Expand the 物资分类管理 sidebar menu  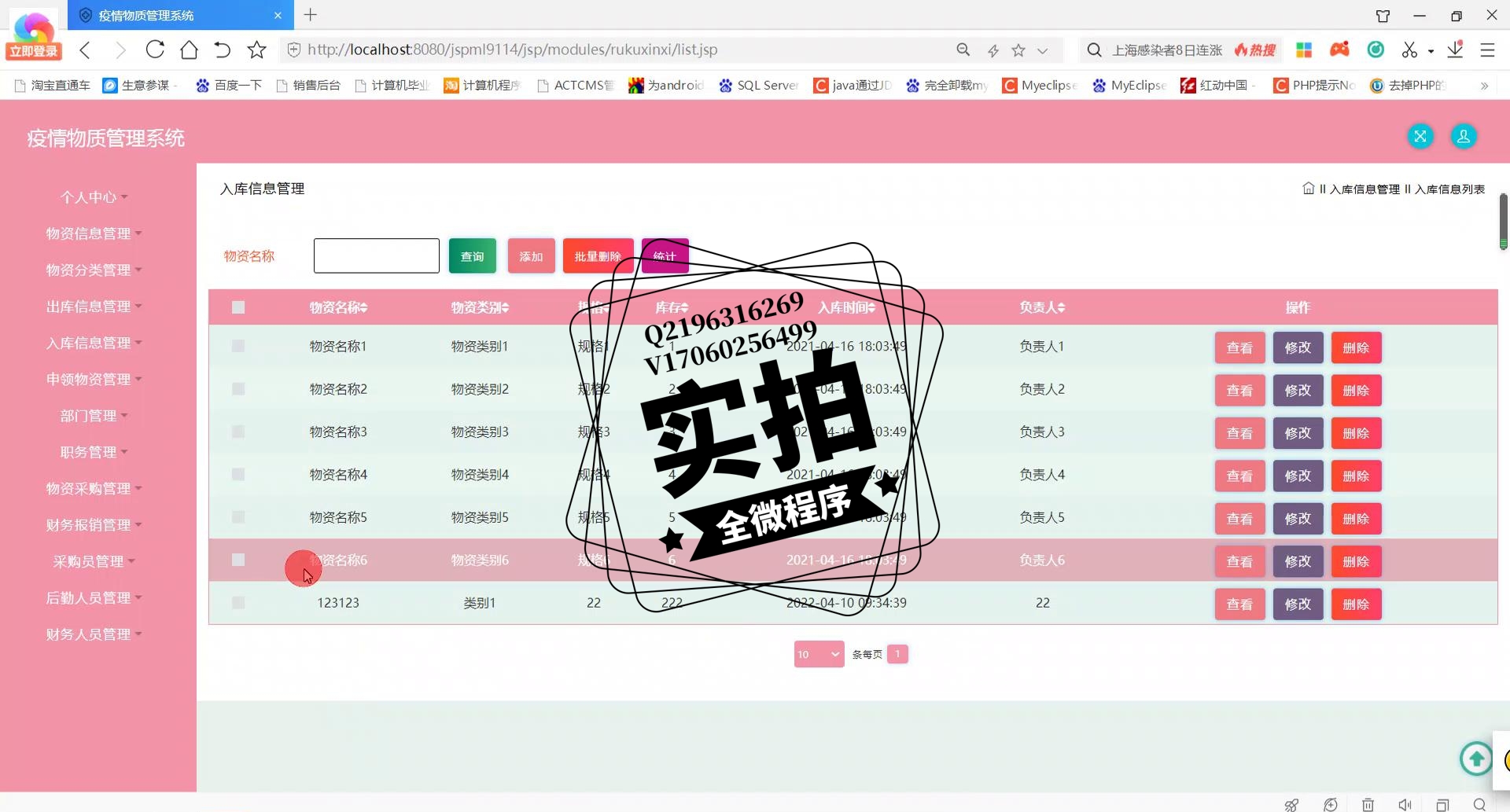click(x=94, y=270)
